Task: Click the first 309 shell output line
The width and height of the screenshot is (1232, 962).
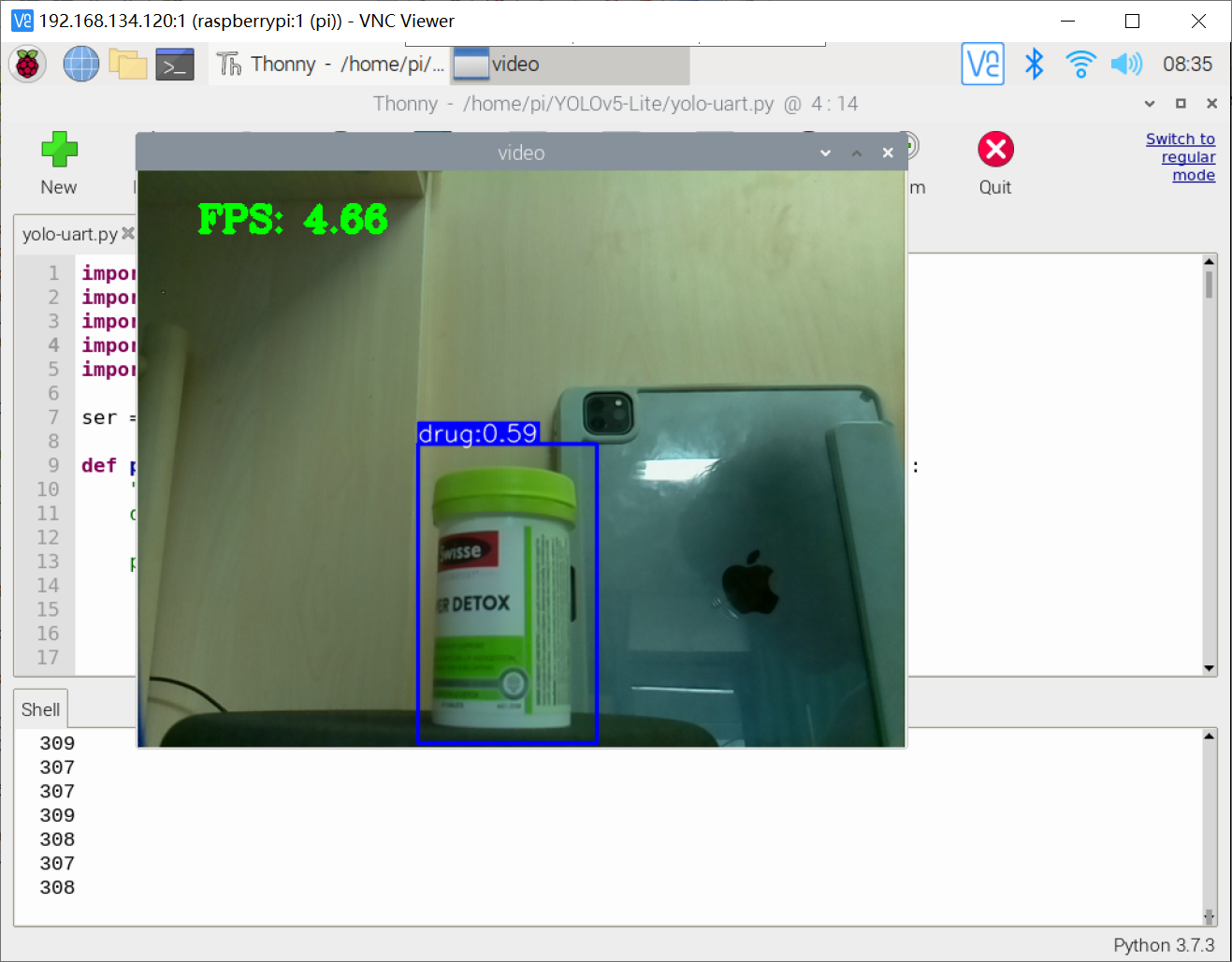Action: pyautogui.click(x=57, y=743)
